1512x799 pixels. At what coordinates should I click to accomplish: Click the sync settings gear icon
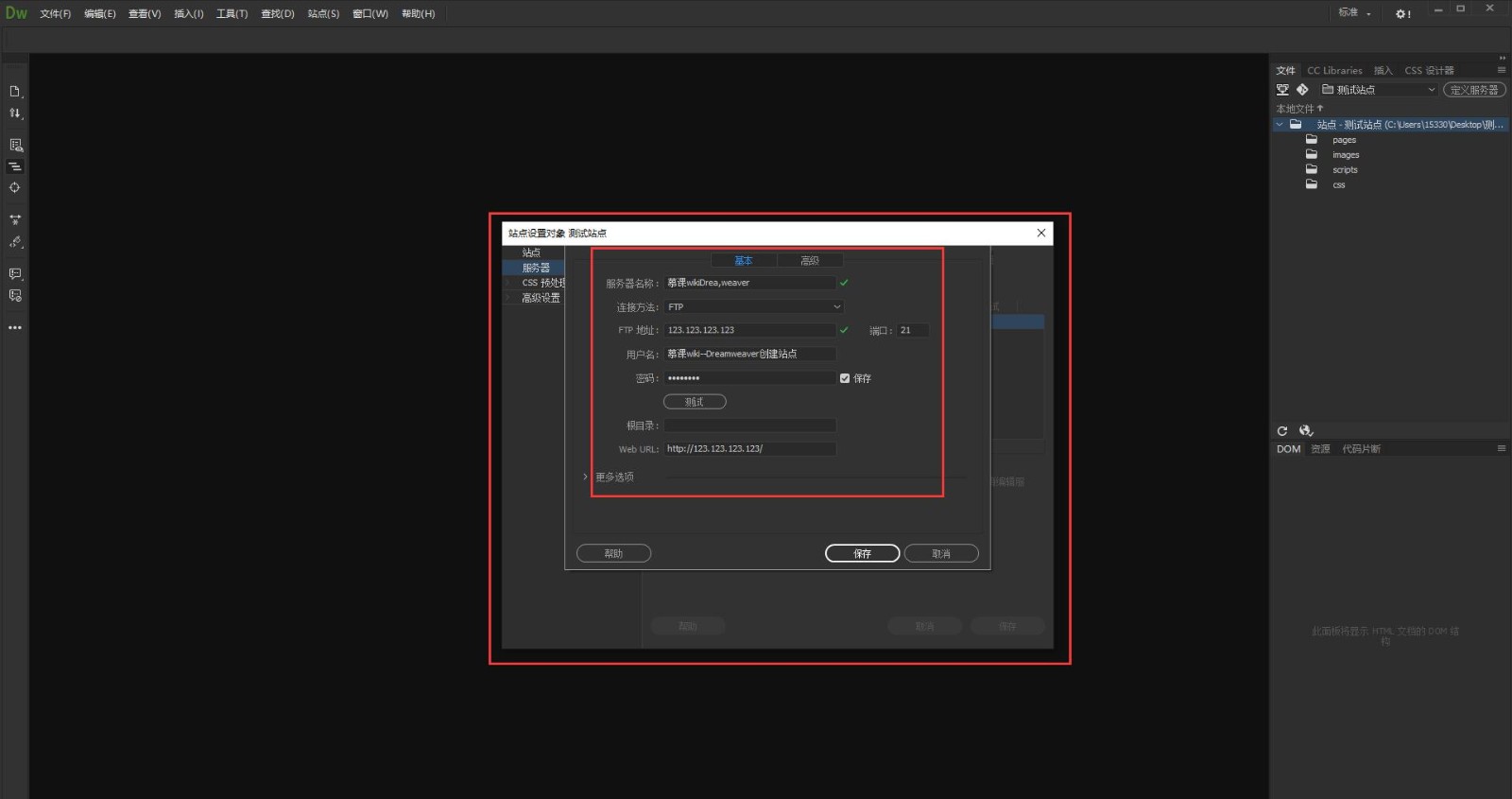tap(1403, 13)
